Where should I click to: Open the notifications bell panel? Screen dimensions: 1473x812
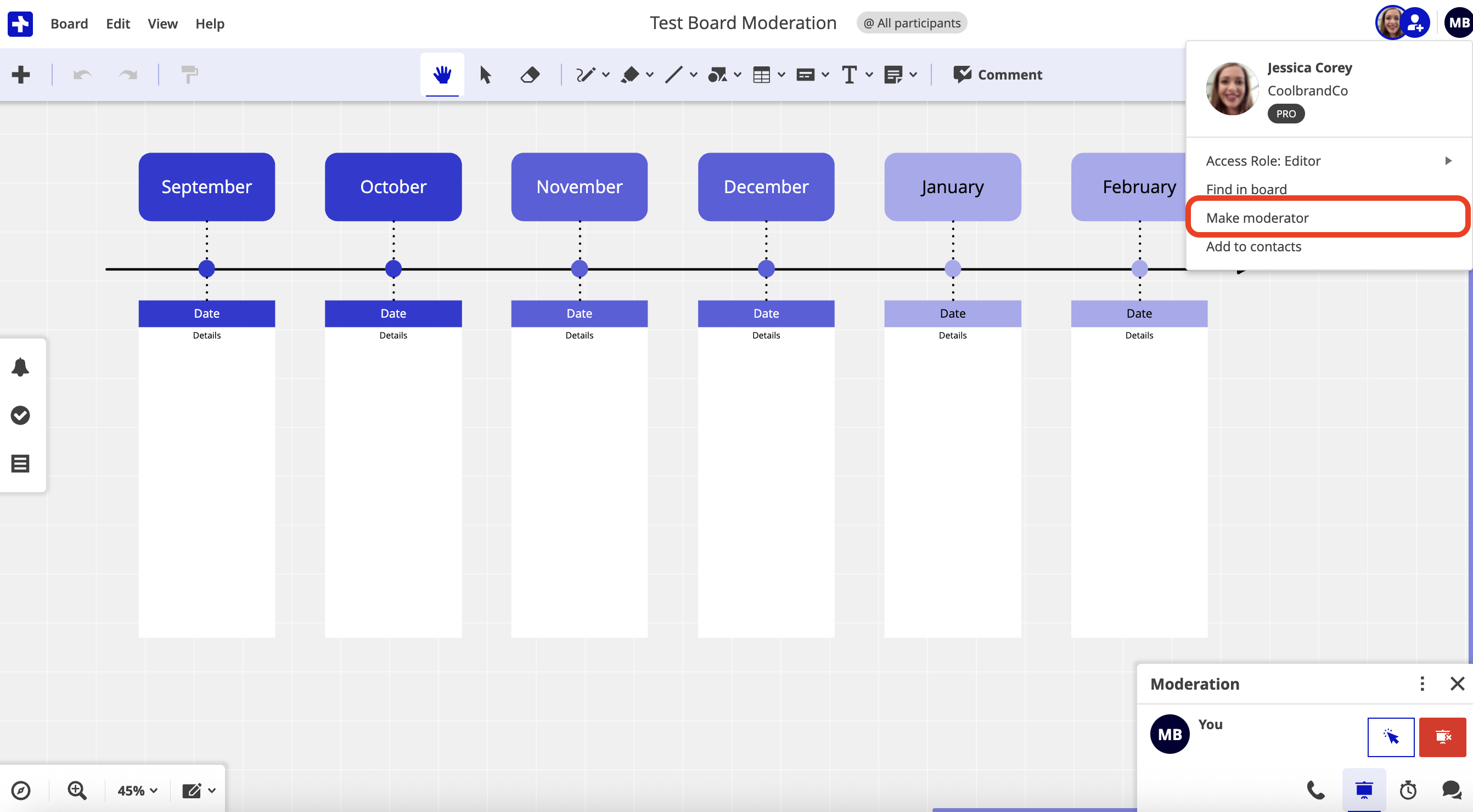pos(21,367)
